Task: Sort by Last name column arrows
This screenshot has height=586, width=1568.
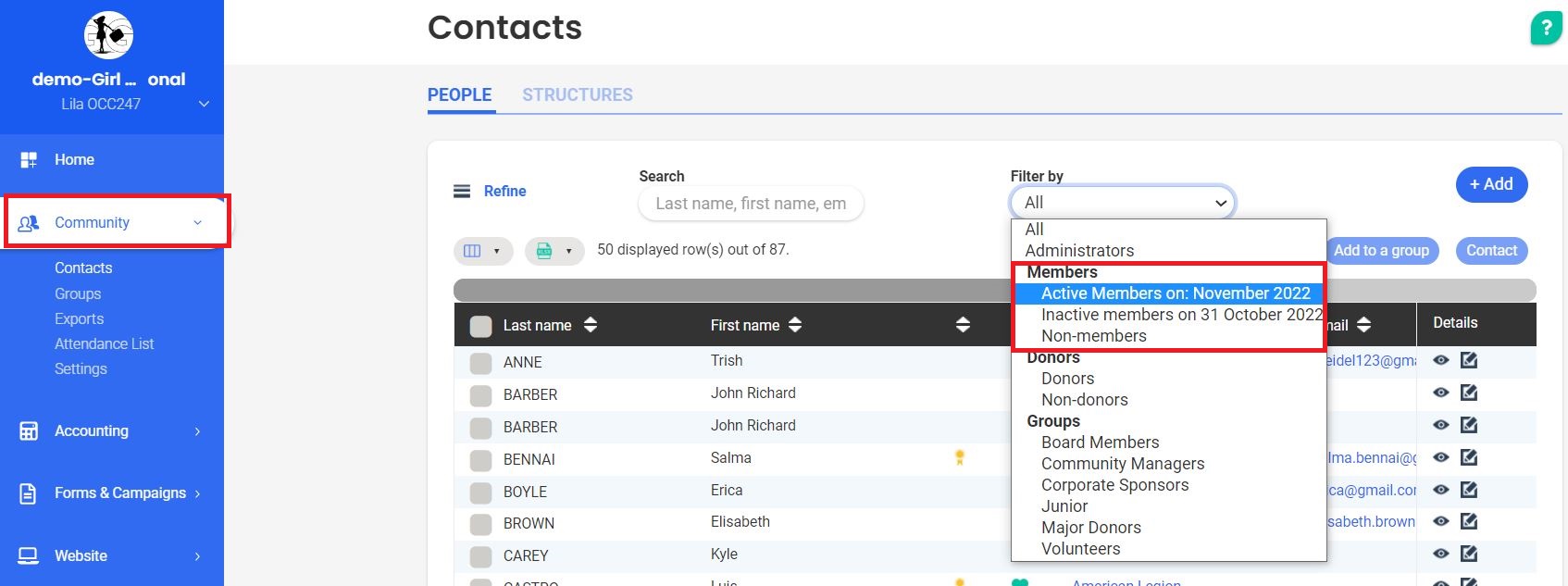Action: click(591, 325)
